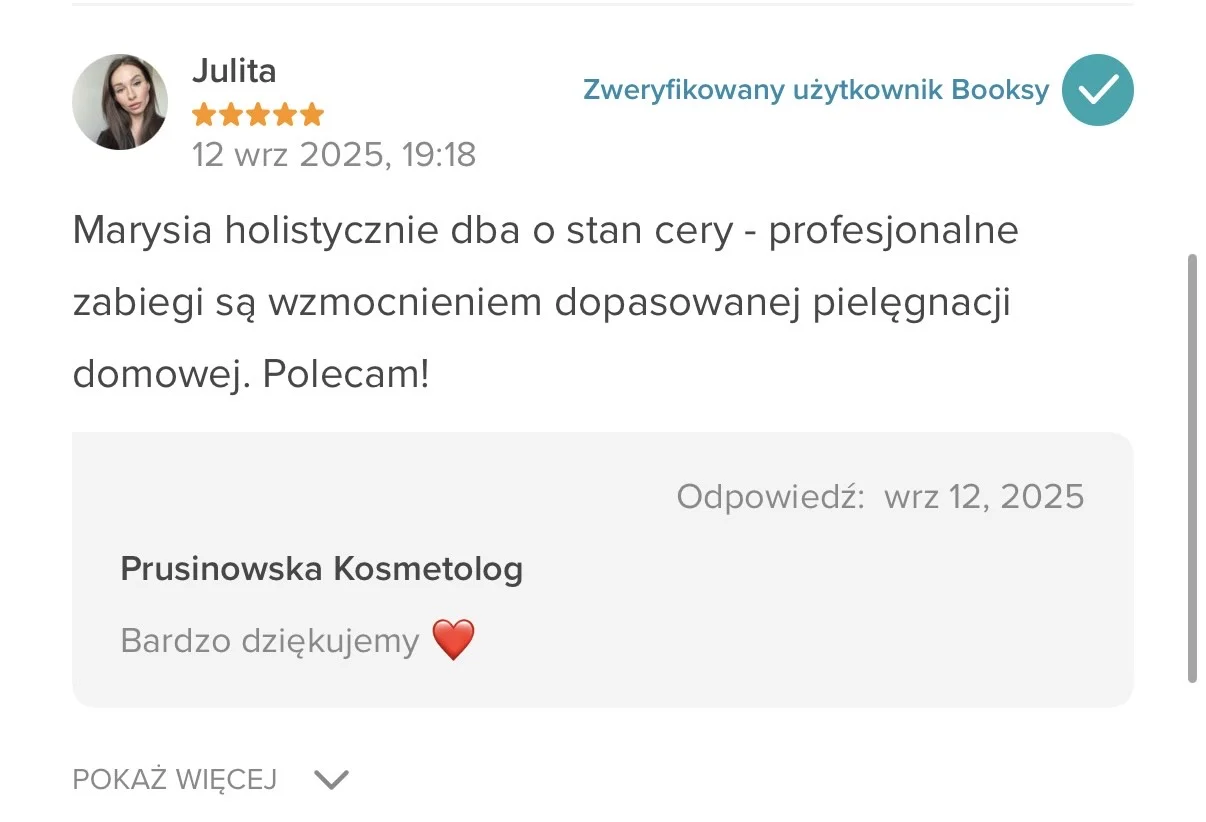Image resolution: width=1206 pixels, height=822 pixels.
Task: Select the third star in Julita's rating
Action: tap(257, 113)
